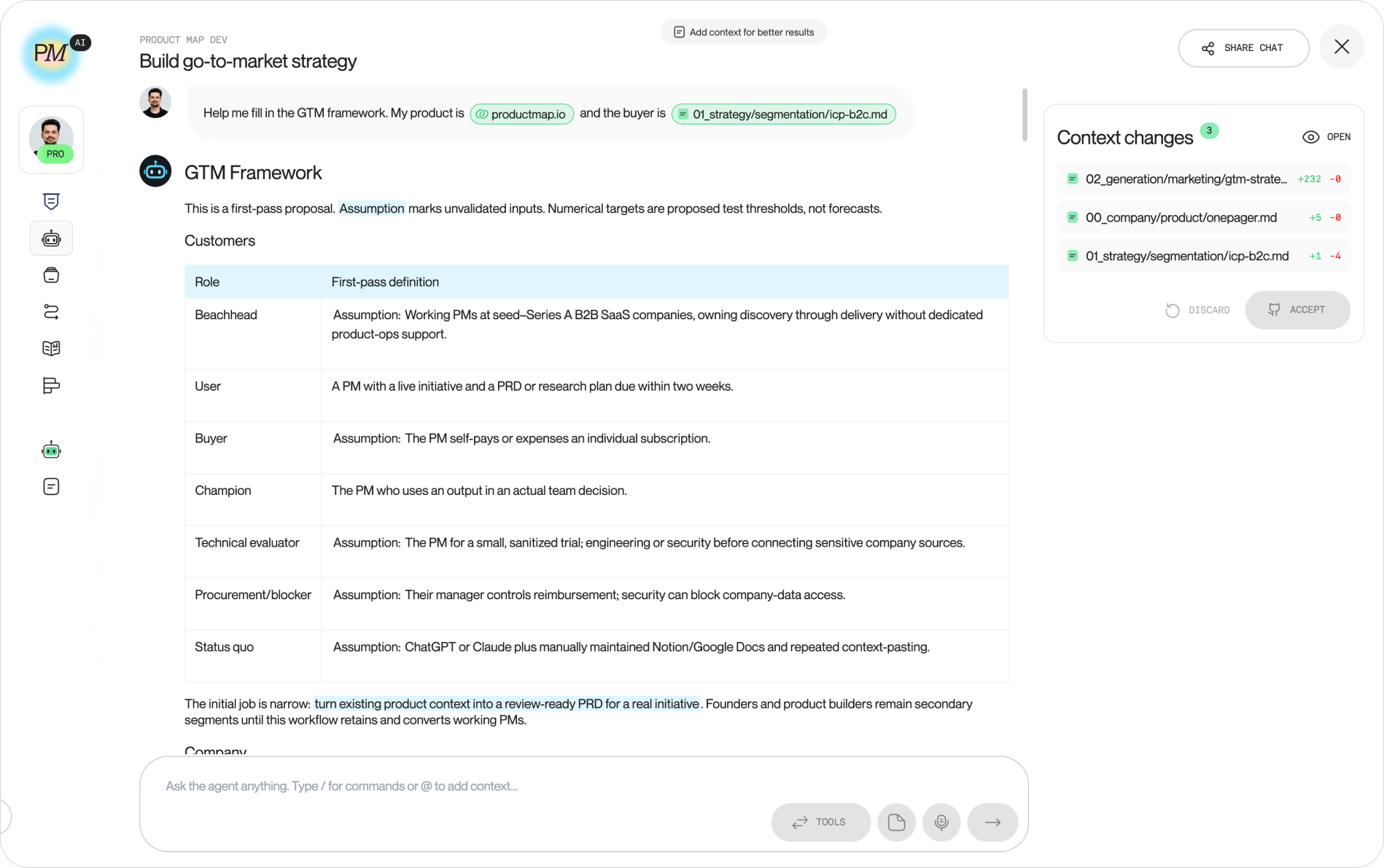1384x868 pixels.
Task: Toggle Open view of context changes
Action: click(x=1326, y=137)
